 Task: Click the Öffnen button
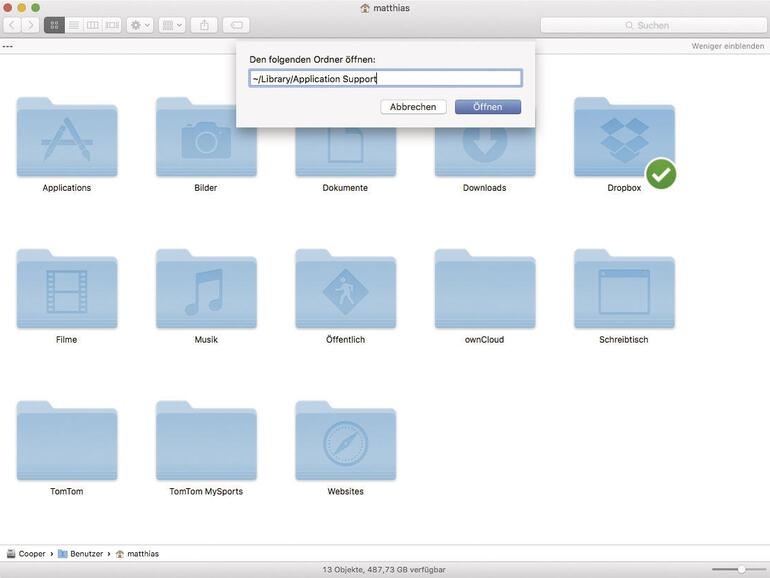[487, 107]
